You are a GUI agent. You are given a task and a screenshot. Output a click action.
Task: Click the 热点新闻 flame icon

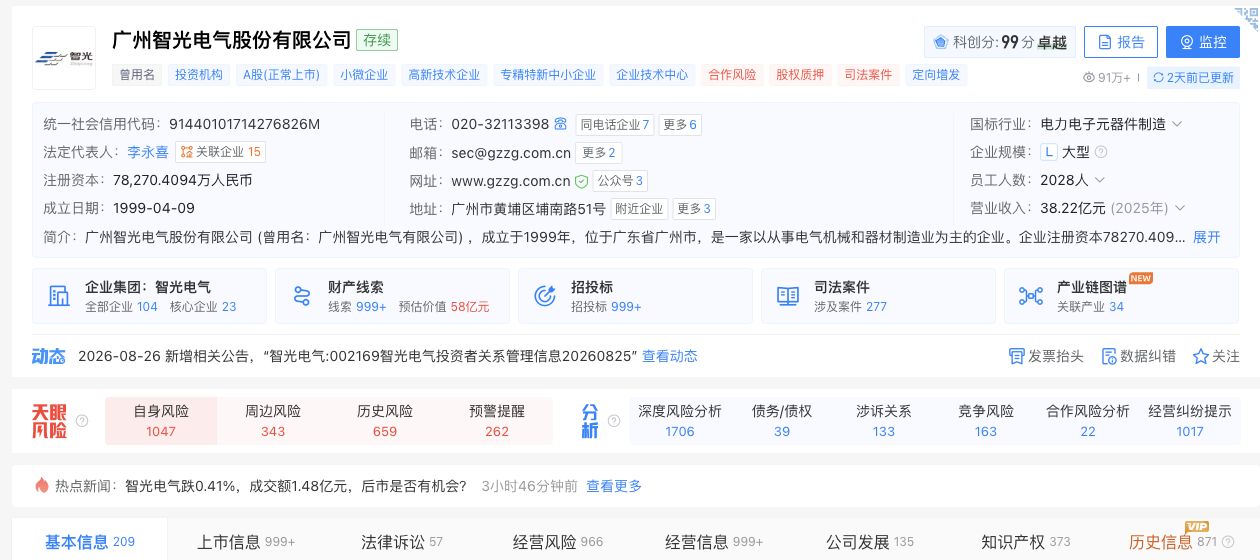tap(41, 486)
